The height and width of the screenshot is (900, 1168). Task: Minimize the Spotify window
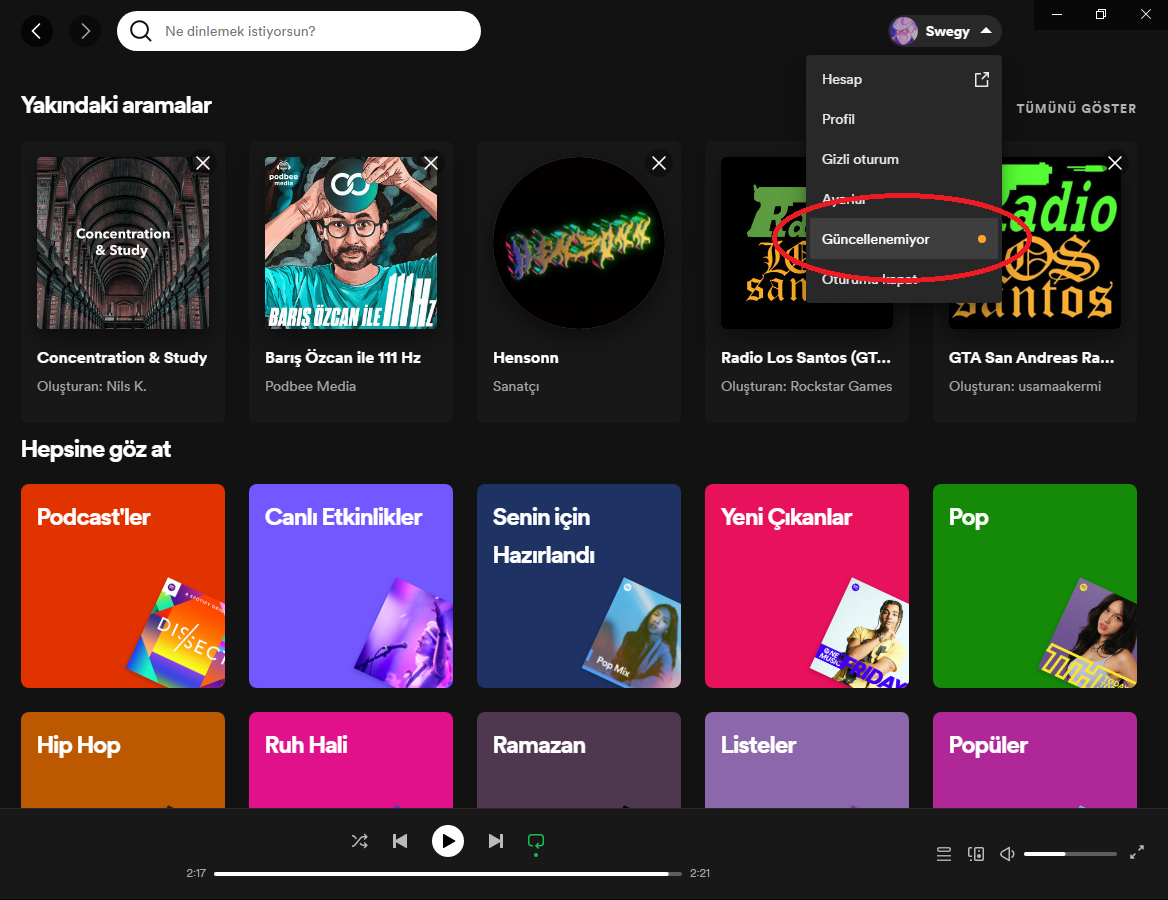coord(1057,14)
